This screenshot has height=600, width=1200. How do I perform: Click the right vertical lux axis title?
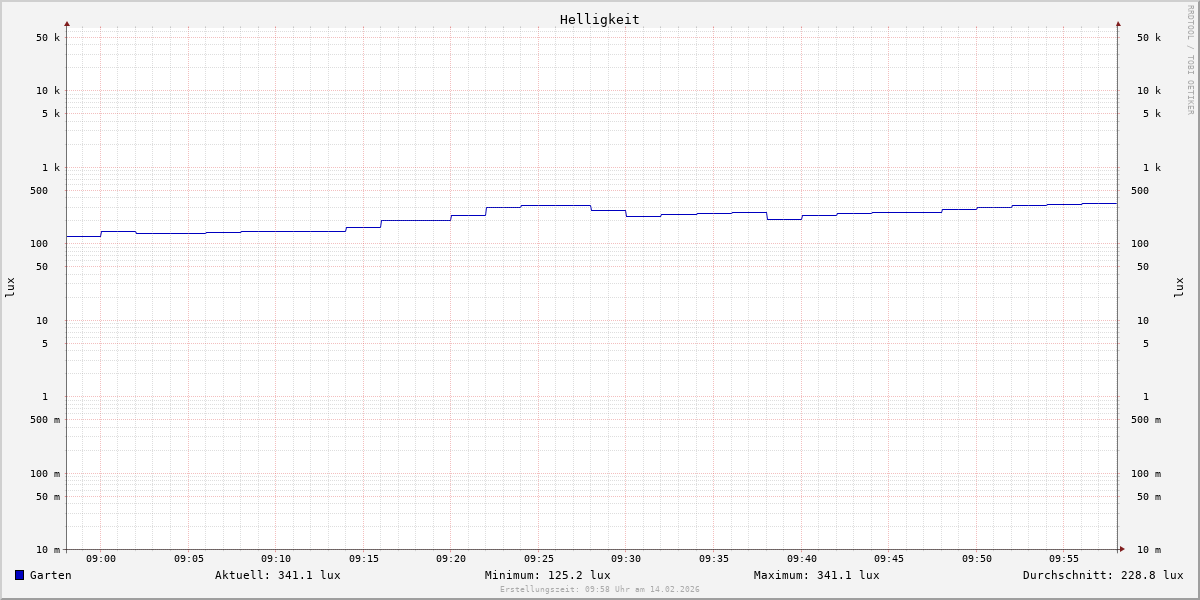click(1179, 287)
